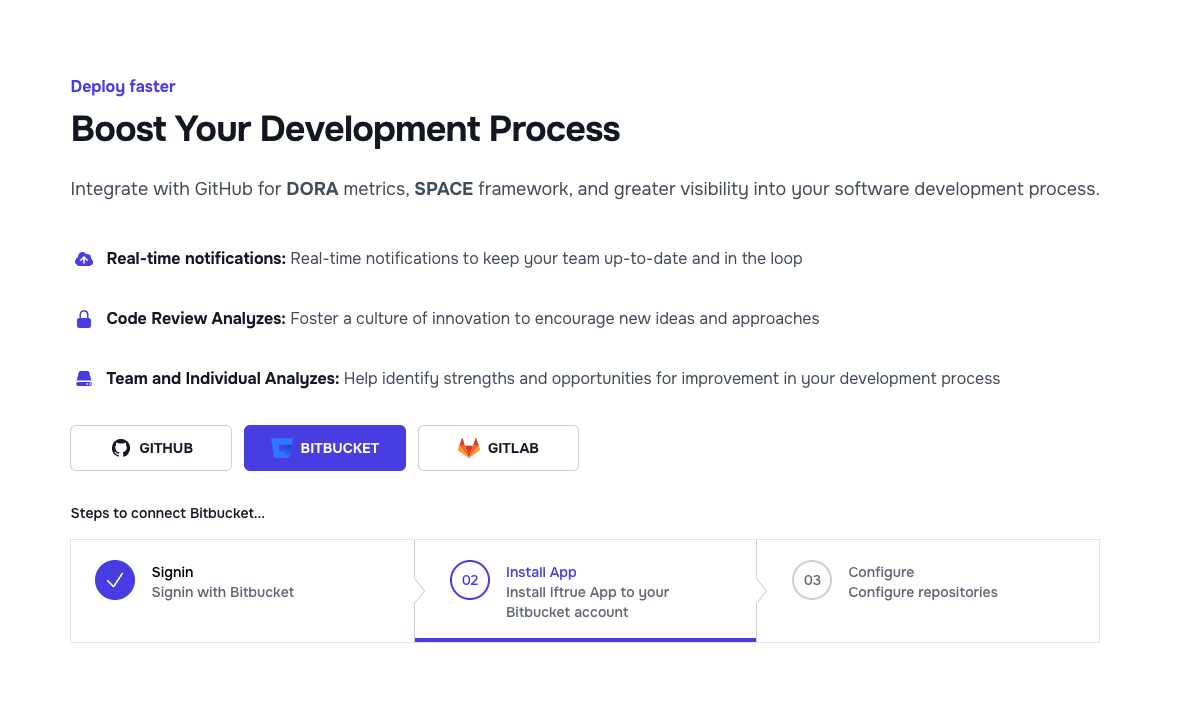
Task: Click the GitLab fox logo icon
Action: (469, 448)
